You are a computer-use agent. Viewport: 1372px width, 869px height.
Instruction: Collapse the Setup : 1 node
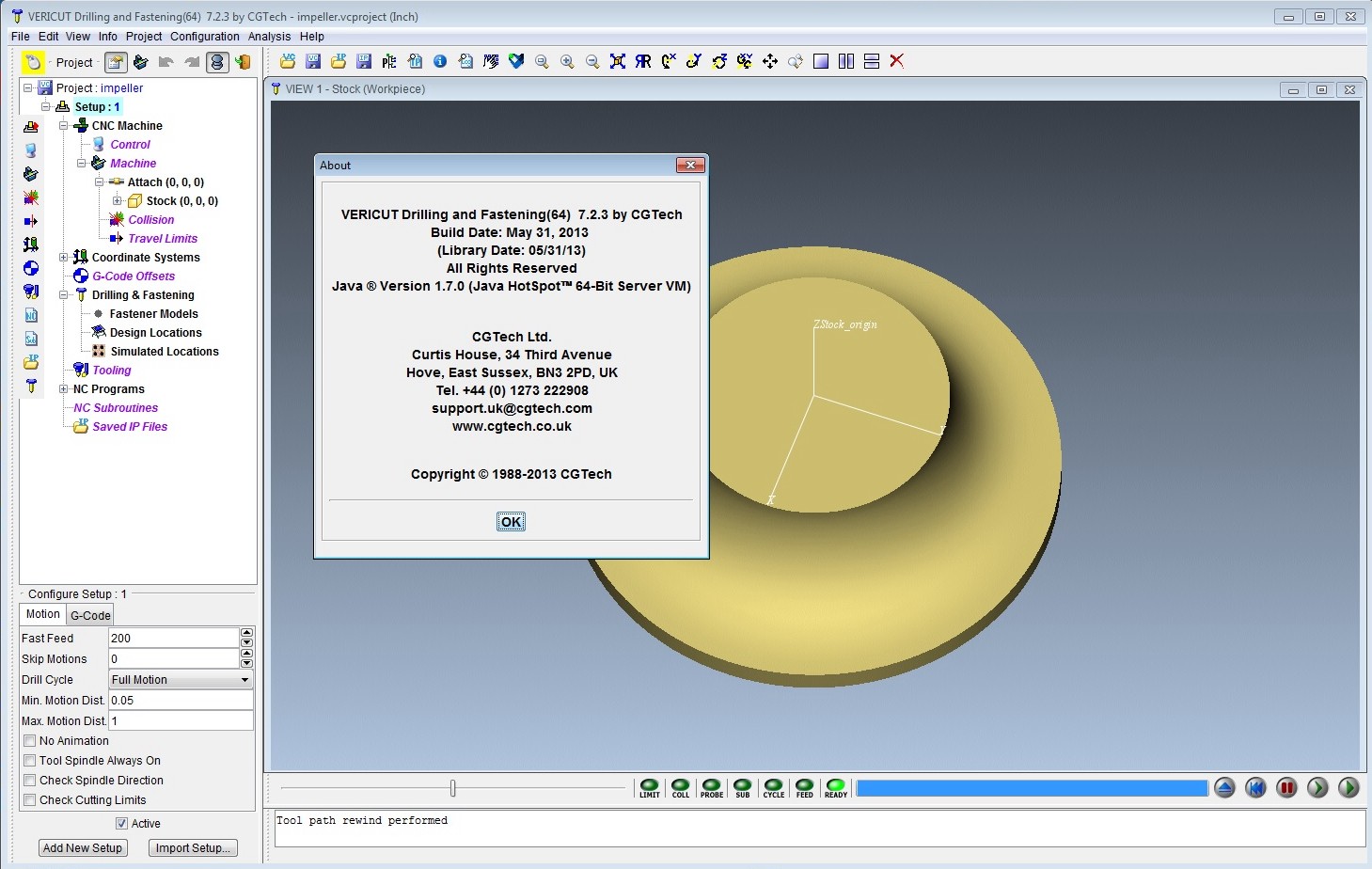point(45,107)
